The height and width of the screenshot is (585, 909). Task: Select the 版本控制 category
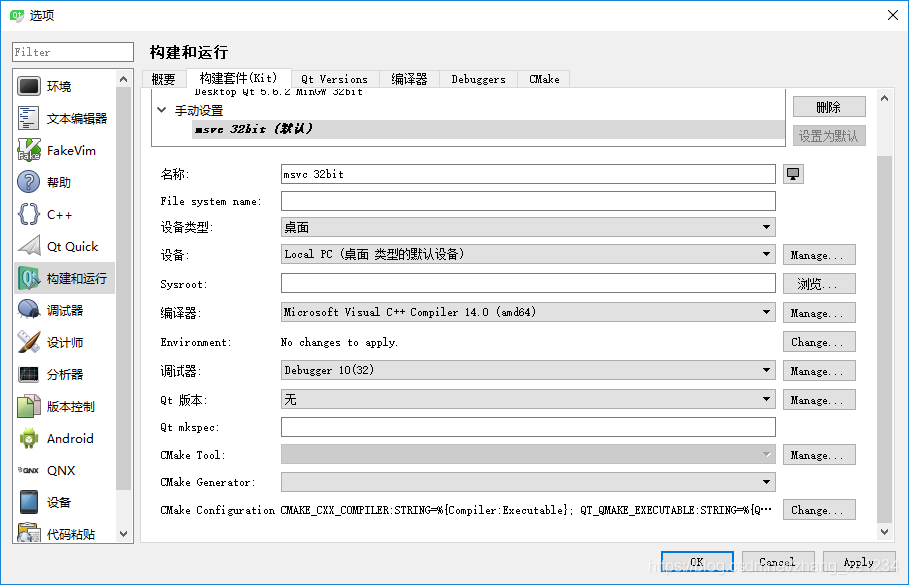[64, 406]
